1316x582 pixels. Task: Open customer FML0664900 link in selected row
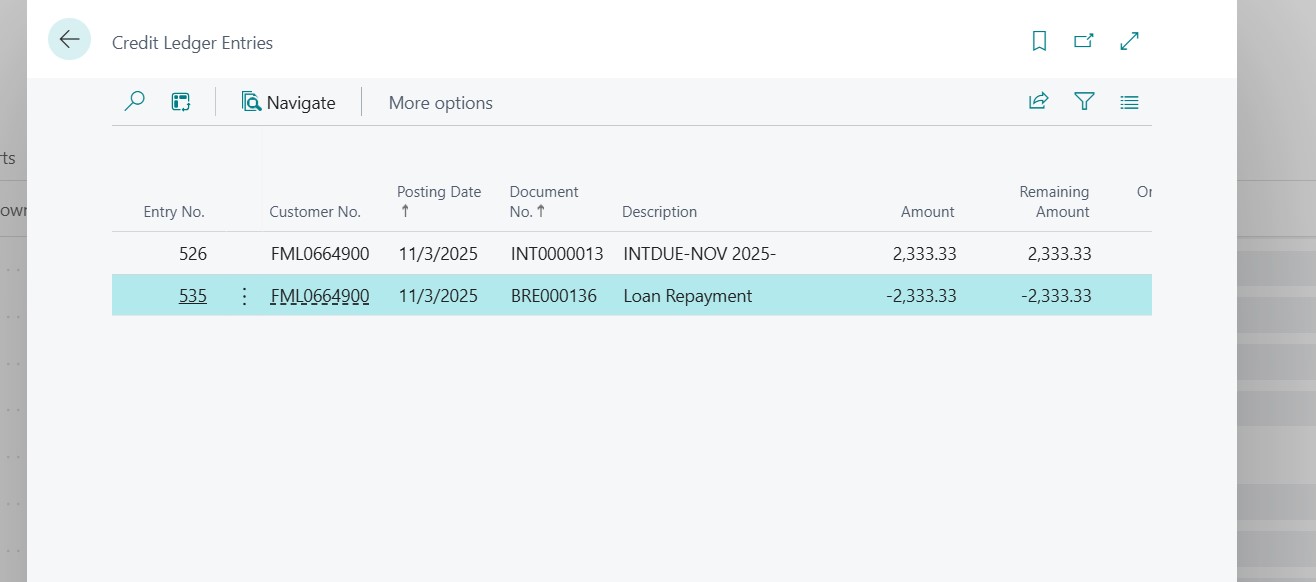320,296
